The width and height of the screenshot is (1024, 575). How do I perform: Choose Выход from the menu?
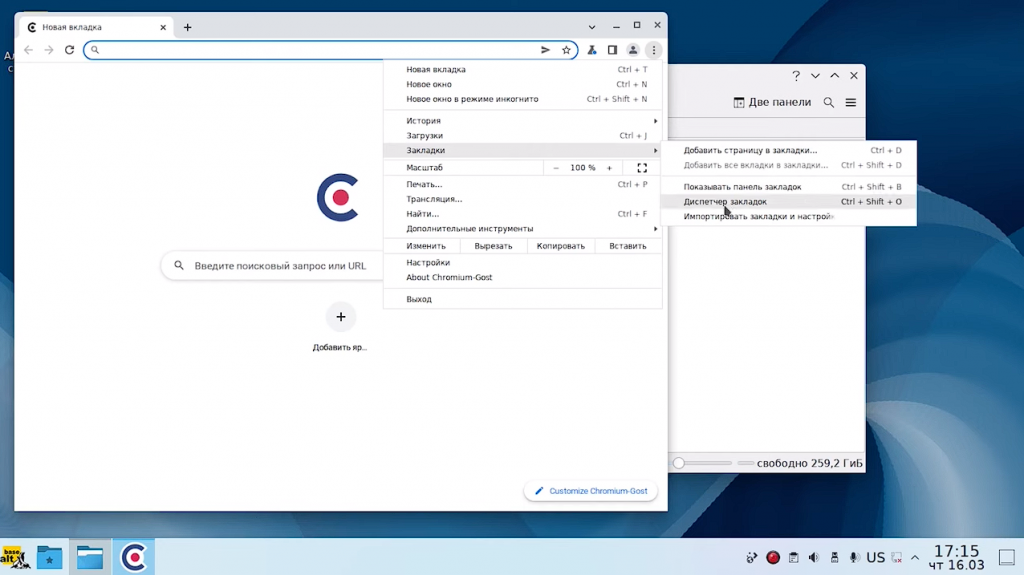tap(522, 299)
